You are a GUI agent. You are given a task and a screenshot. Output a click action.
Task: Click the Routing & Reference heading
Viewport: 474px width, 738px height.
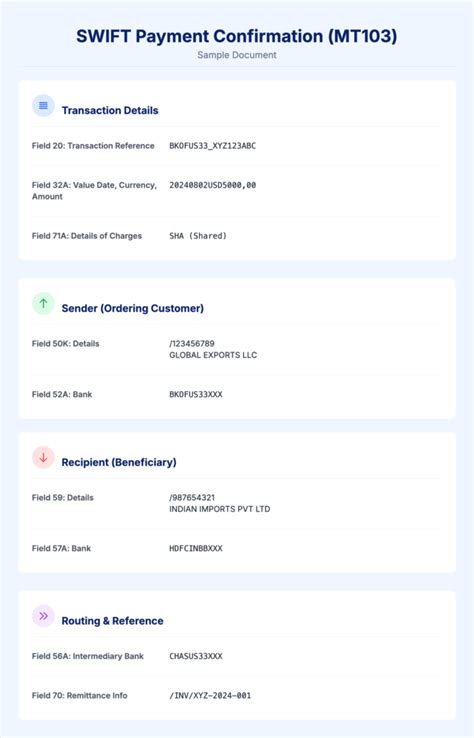coord(112,621)
